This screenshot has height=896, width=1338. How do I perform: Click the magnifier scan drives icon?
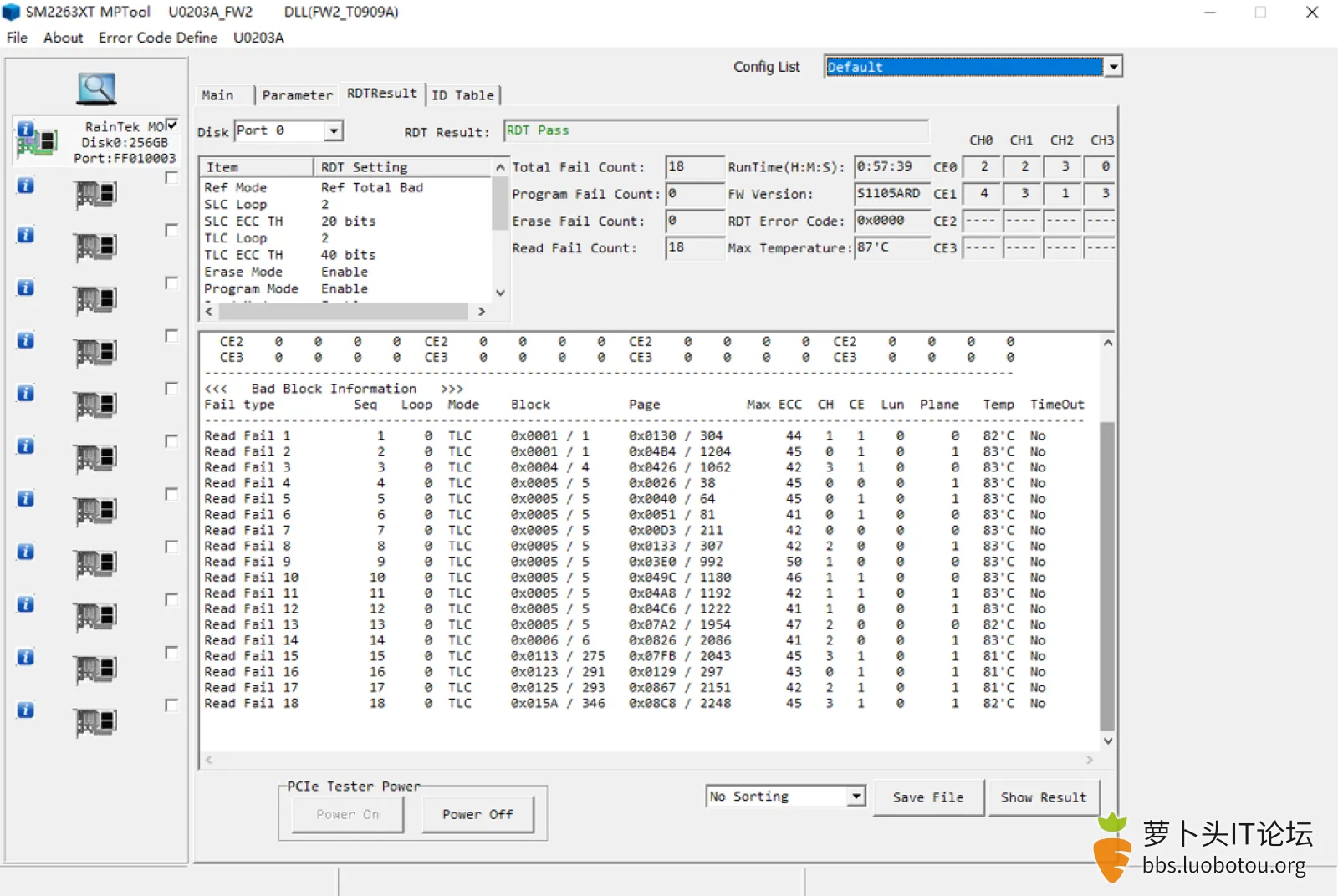tap(96, 89)
